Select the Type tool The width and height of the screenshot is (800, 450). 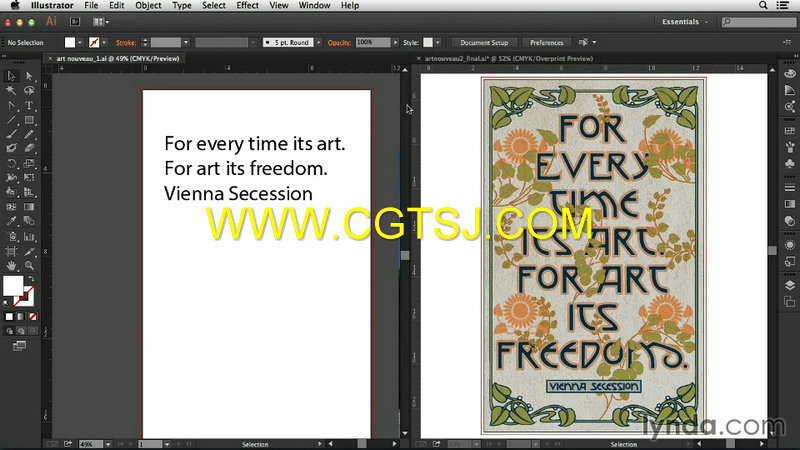tap(29, 106)
